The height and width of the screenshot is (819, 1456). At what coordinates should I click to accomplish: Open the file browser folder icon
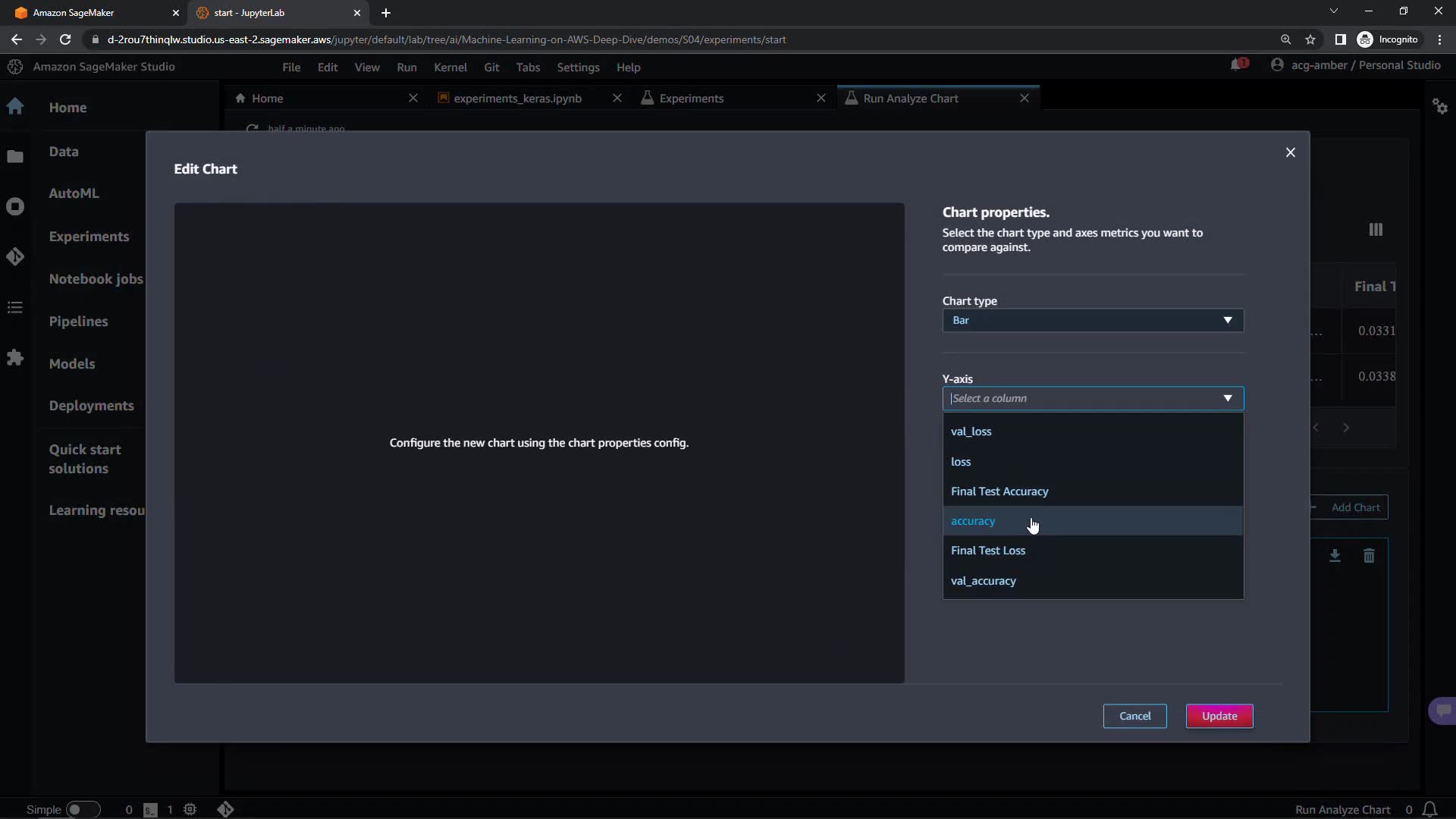[x=15, y=157]
